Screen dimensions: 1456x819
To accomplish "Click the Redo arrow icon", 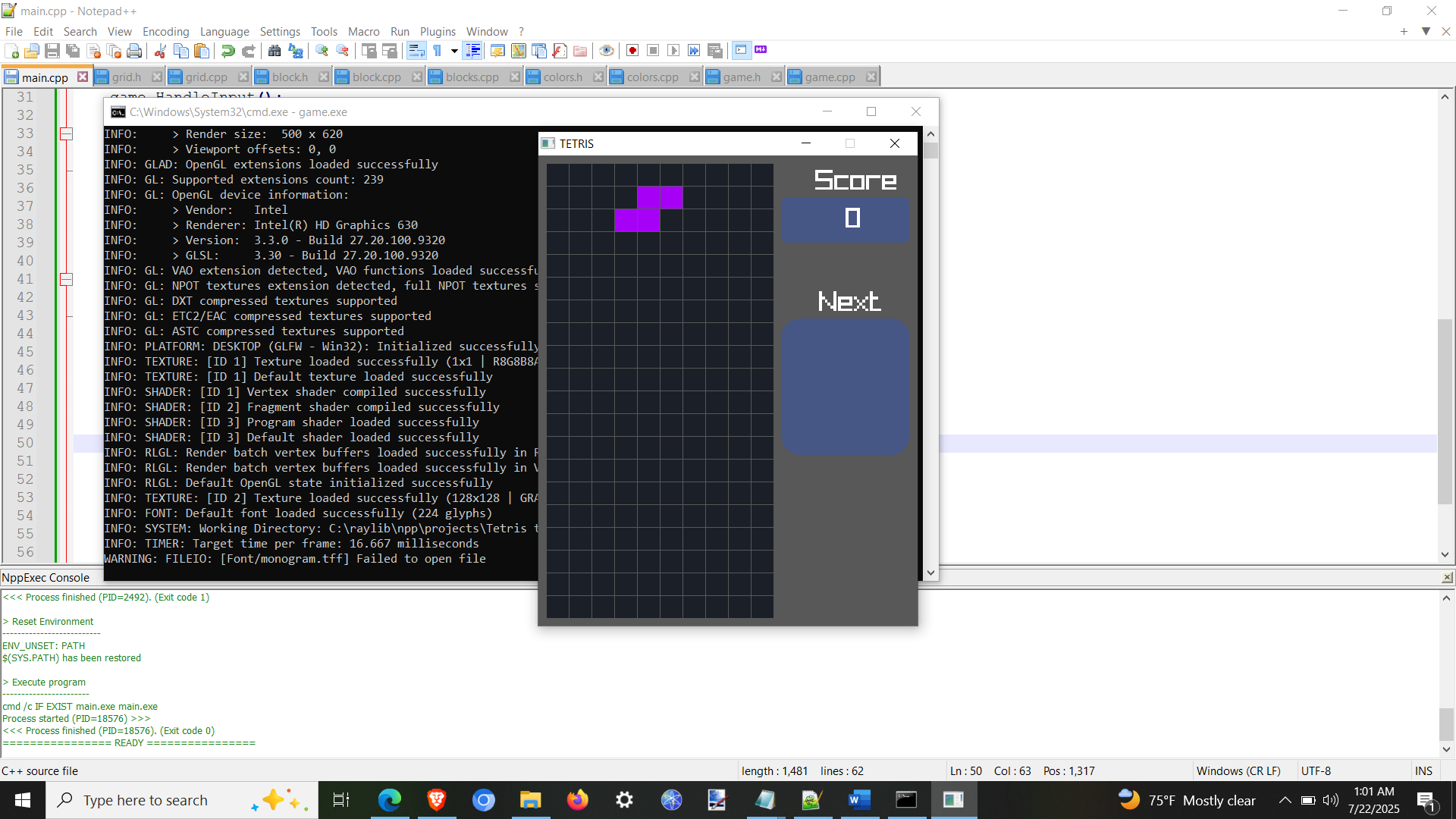I will point(248,51).
